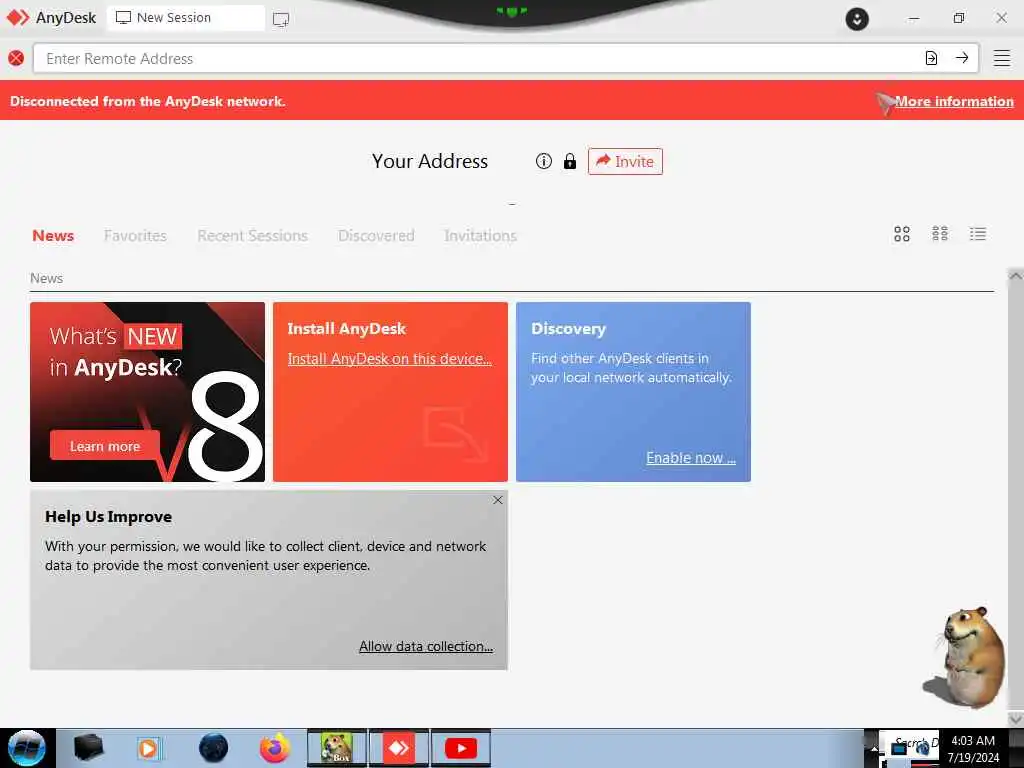Image resolution: width=1024 pixels, height=768 pixels.
Task: Switch to large tiles view
Action: 901,234
